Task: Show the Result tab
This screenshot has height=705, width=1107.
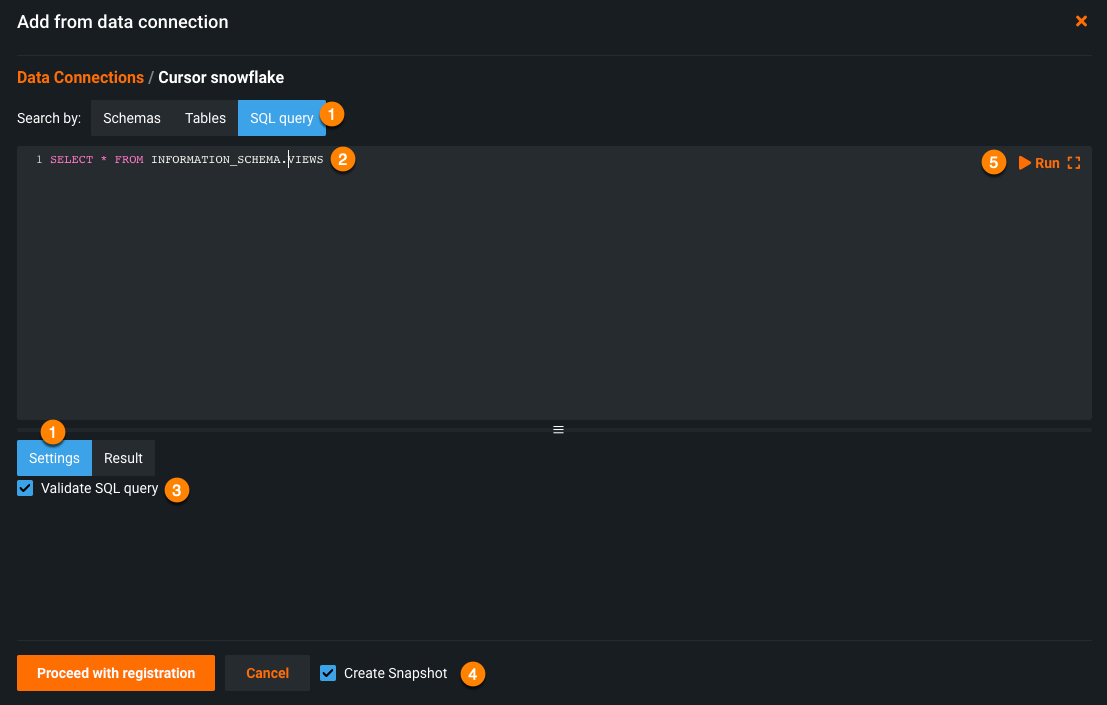Action: [x=123, y=458]
